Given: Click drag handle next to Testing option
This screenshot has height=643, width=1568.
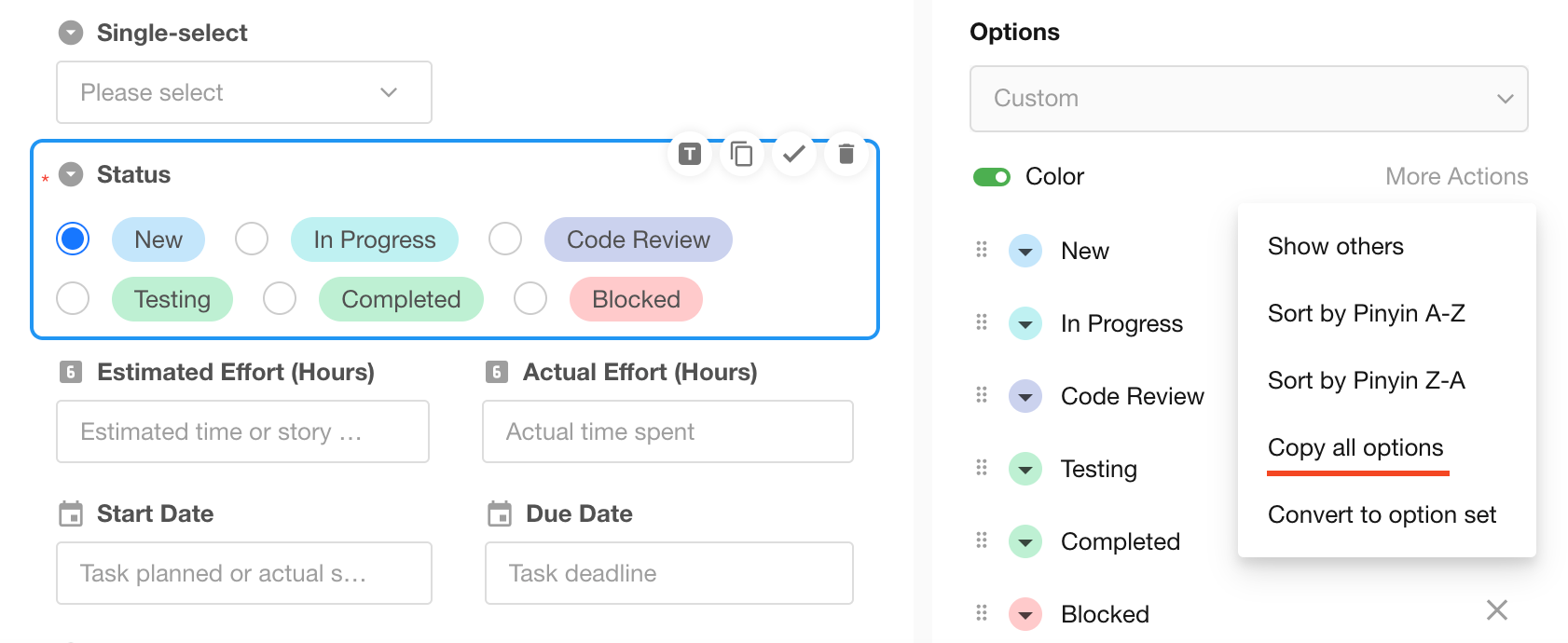Looking at the screenshot, I should (x=982, y=468).
